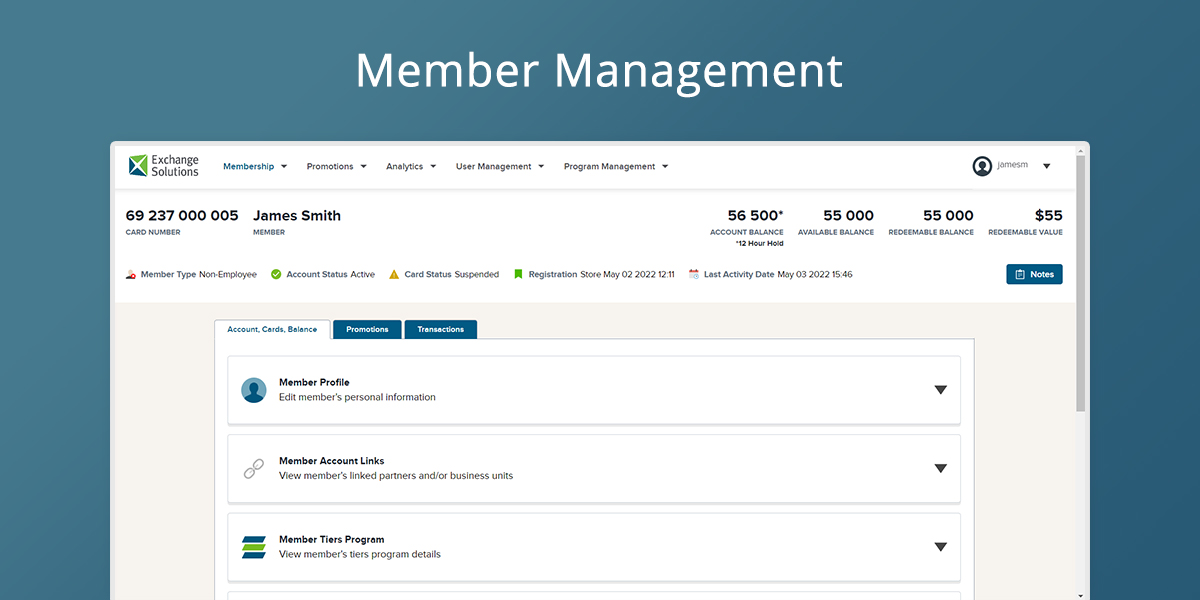Click the $55 redeemable value
Viewport: 1200px width, 600px height.
tap(1048, 215)
